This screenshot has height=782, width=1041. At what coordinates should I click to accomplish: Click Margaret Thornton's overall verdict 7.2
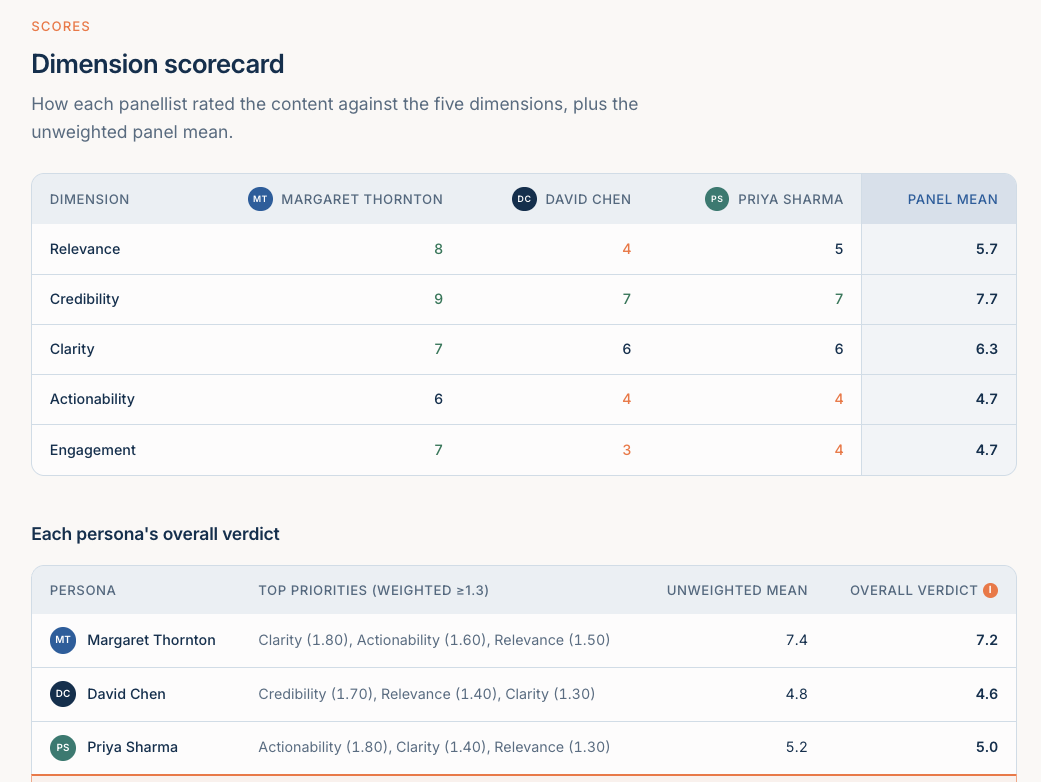coord(987,640)
